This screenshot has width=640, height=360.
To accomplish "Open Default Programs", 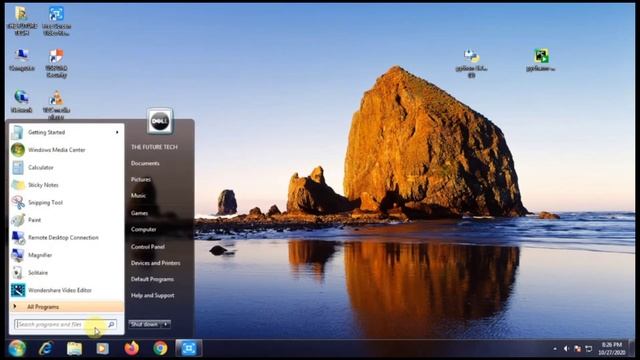I will [x=152, y=279].
